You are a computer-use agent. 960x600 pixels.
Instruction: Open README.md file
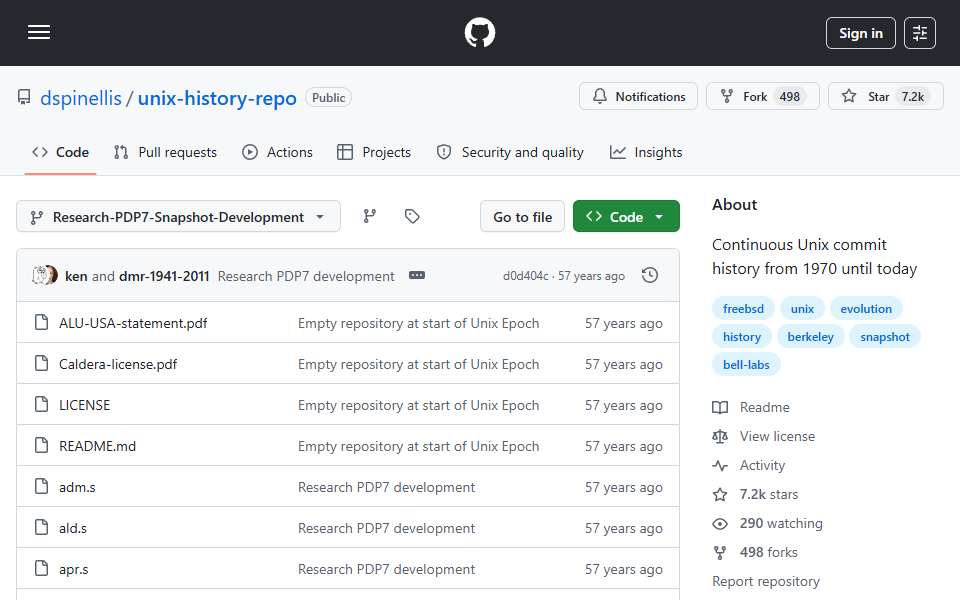[97, 446]
